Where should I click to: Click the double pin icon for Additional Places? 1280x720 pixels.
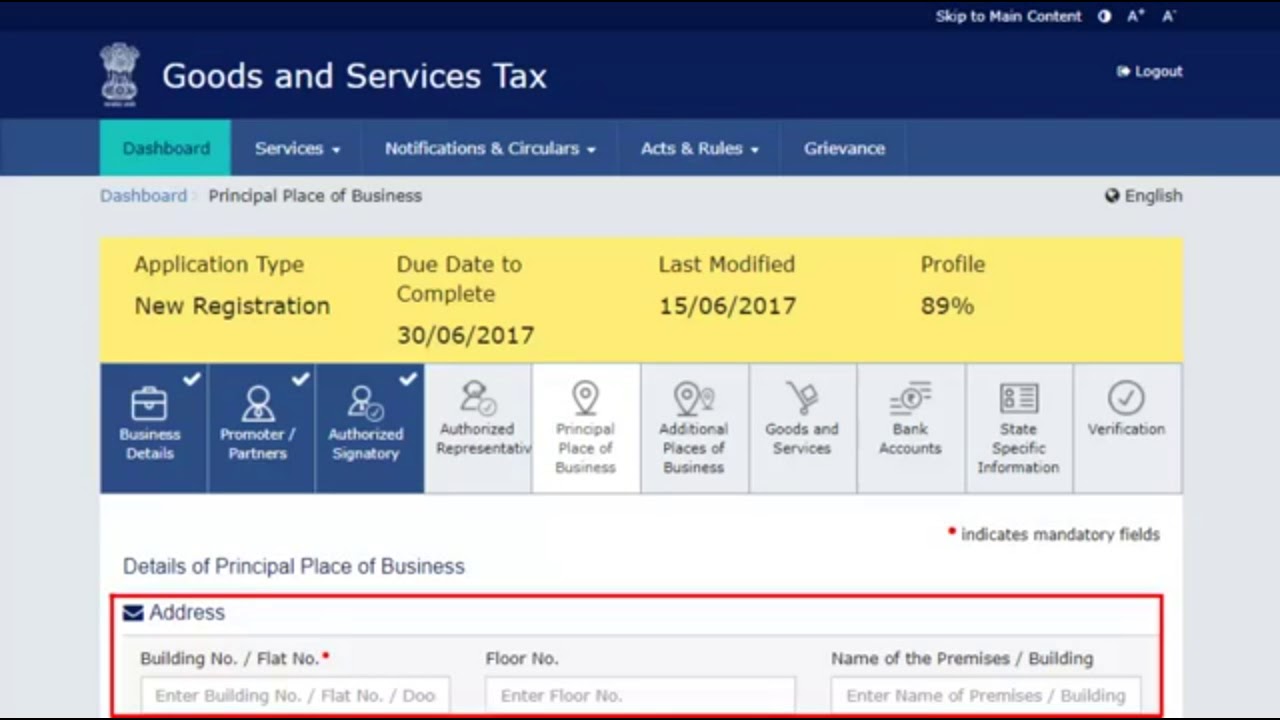(x=693, y=398)
